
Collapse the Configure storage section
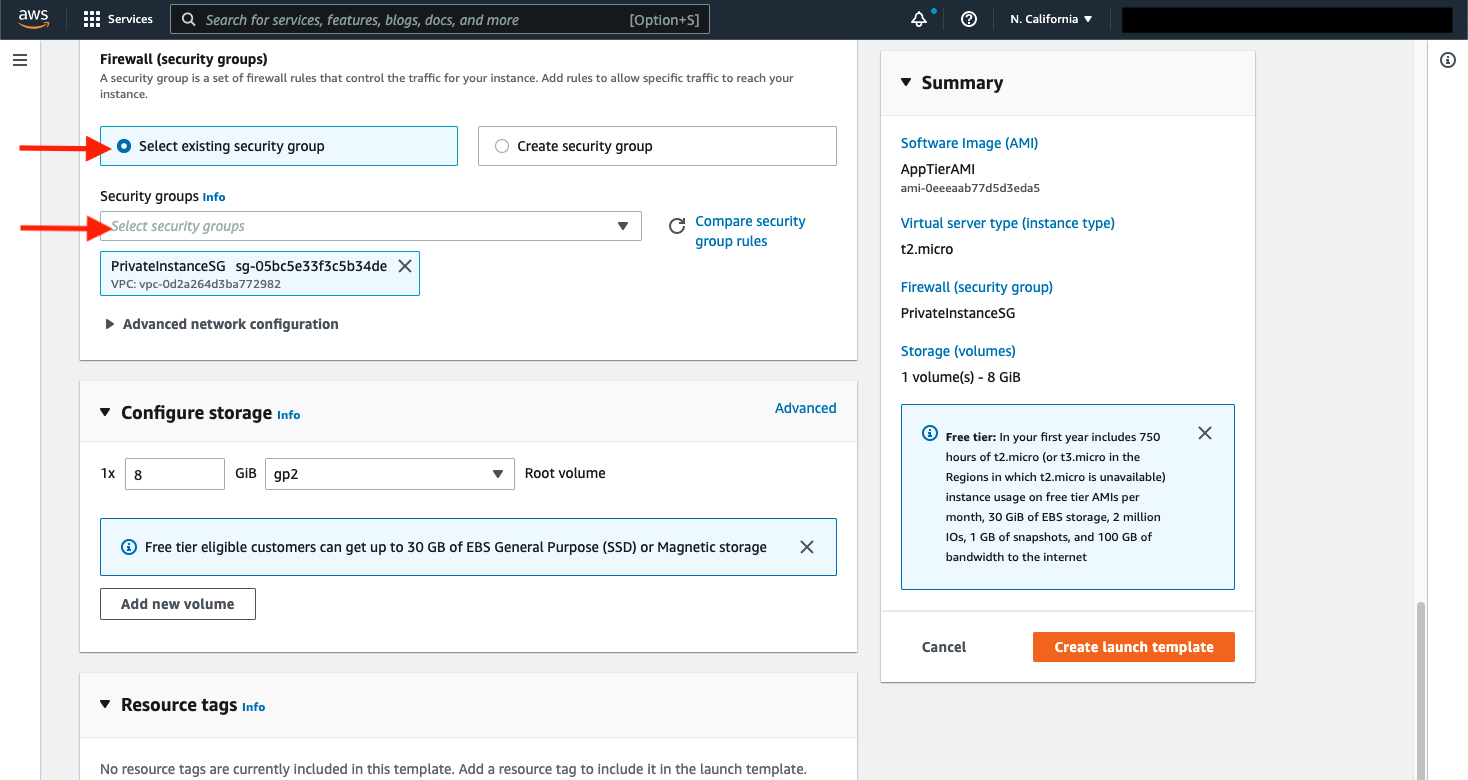coord(105,413)
